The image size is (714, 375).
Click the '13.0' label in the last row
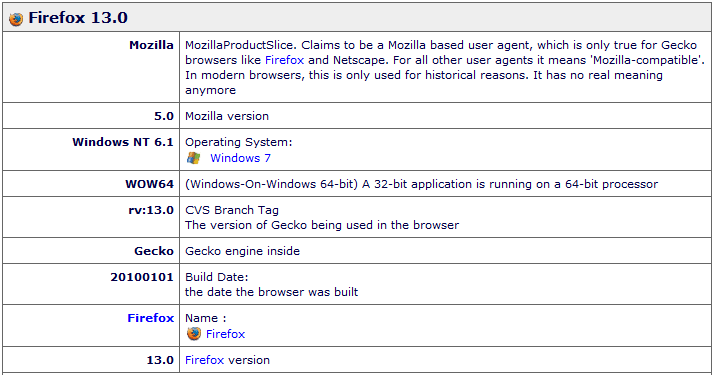(160, 360)
